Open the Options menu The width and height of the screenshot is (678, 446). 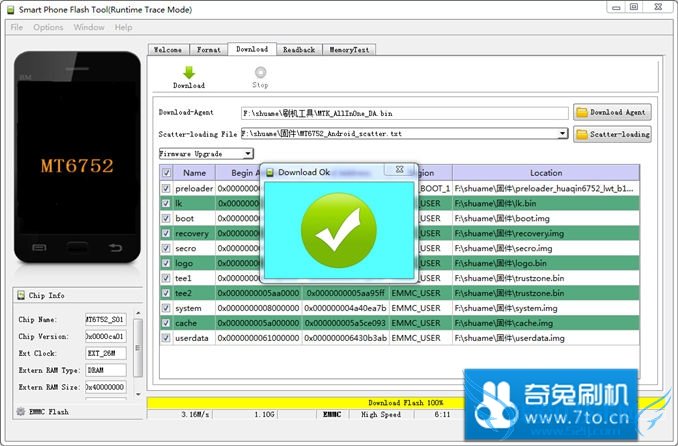click(x=48, y=27)
